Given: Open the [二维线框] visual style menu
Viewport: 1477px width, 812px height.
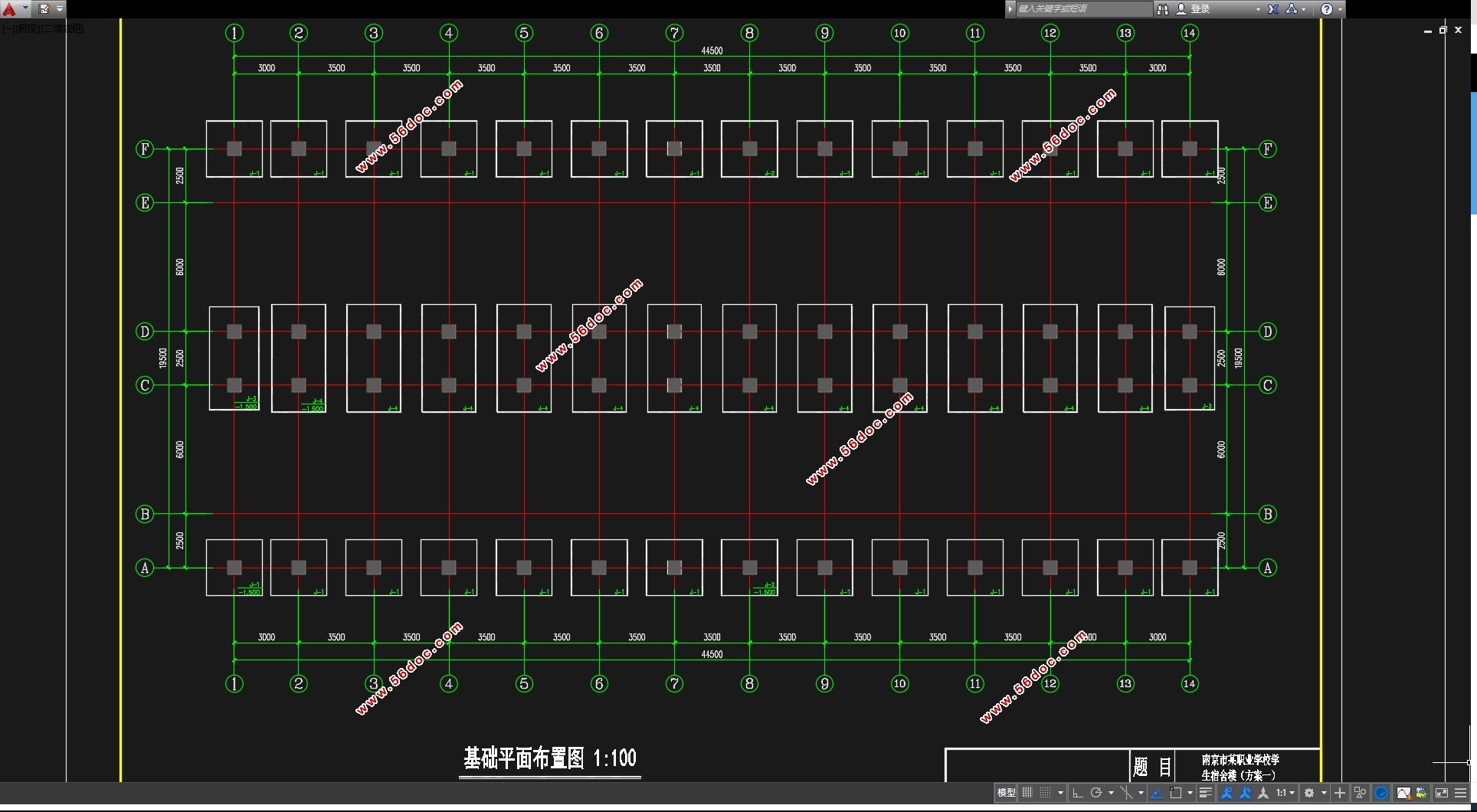Looking at the screenshot, I should [63, 28].
